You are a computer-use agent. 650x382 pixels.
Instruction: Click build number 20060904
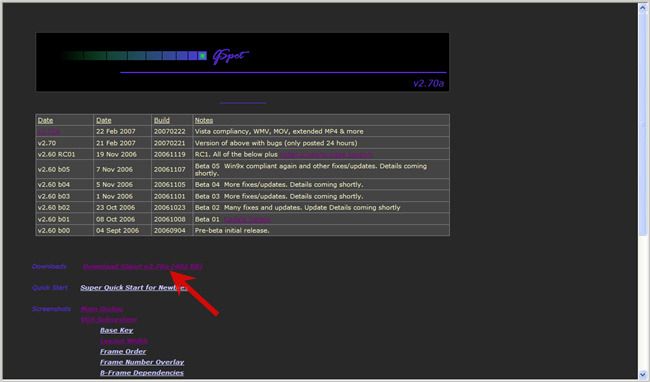pyautogui.click(x=170, y=230)
